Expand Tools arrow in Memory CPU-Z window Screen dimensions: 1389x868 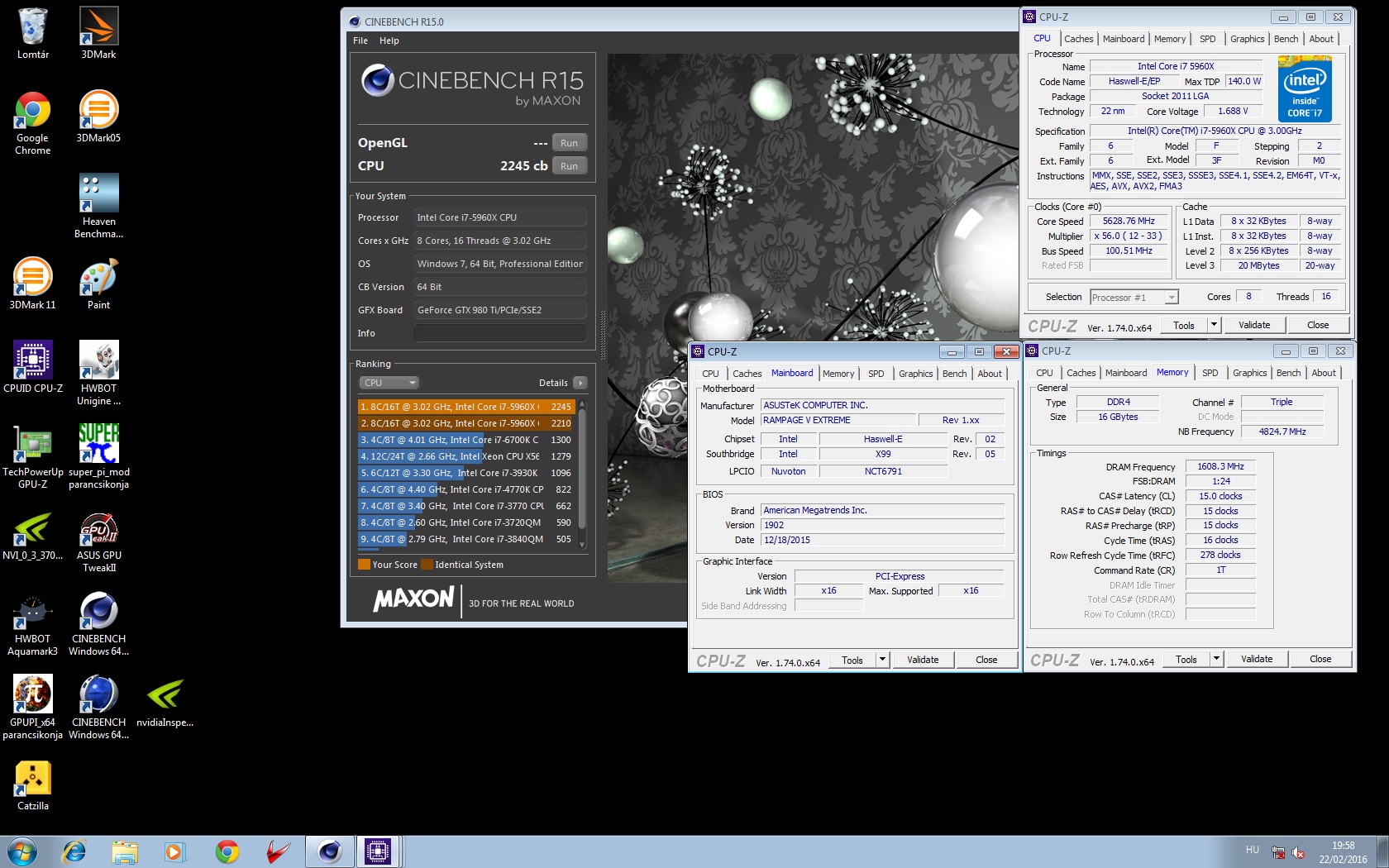1216,659
